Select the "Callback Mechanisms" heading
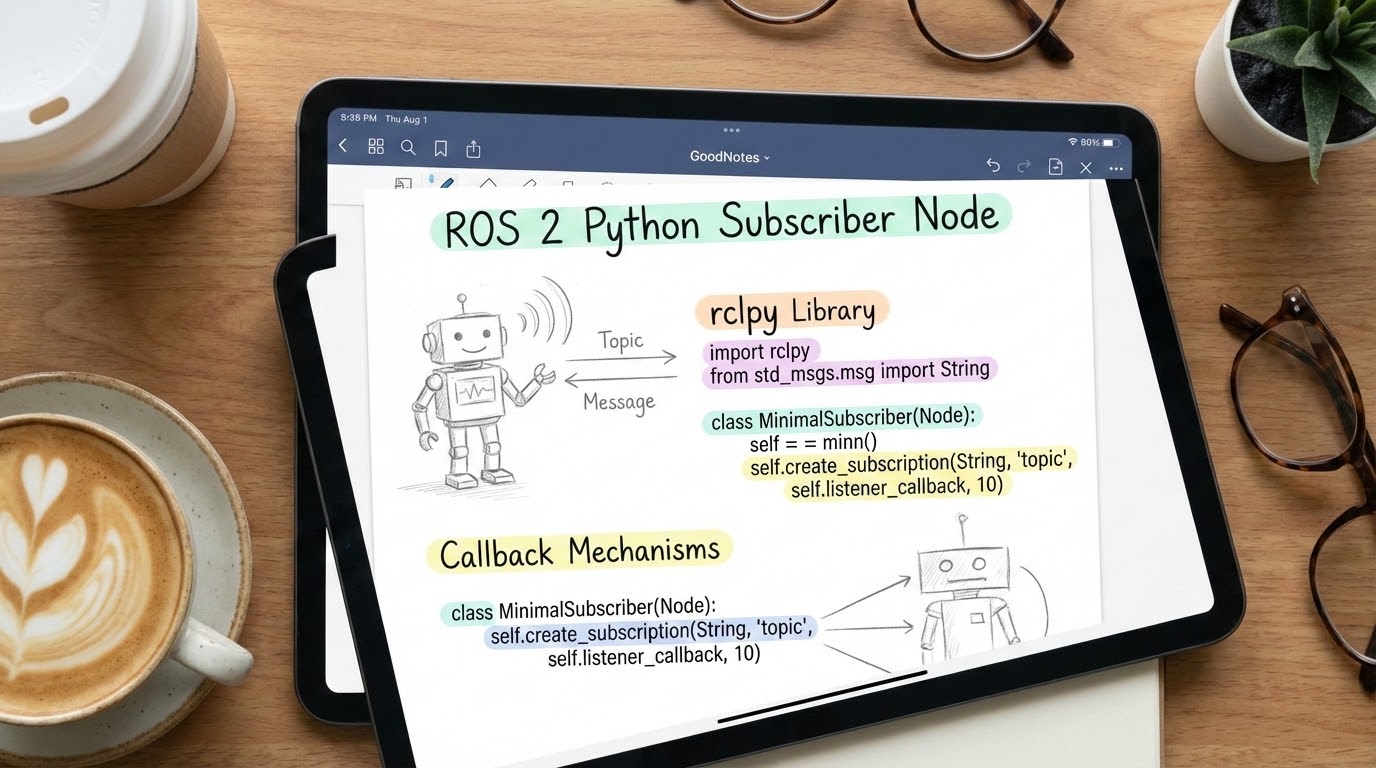Viewport: 1376px width, 768px height. click(580, 551)
